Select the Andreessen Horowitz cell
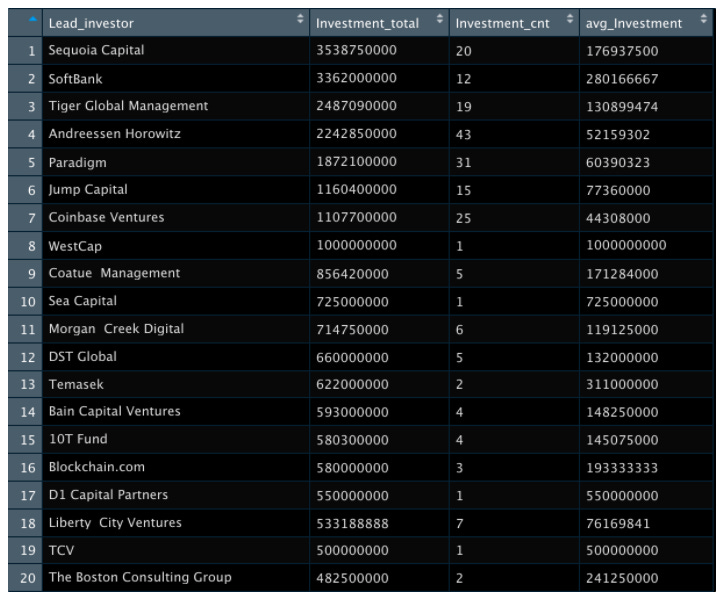This screenshot has height=600, width=725. [176, 134]
